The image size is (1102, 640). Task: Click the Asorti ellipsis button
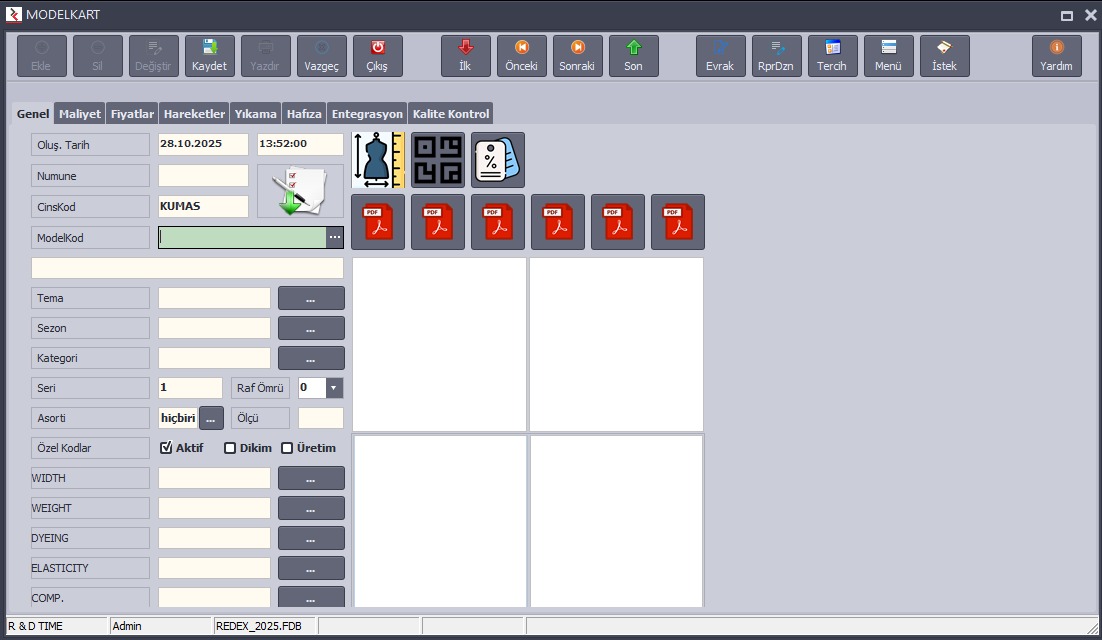[211, 418]
